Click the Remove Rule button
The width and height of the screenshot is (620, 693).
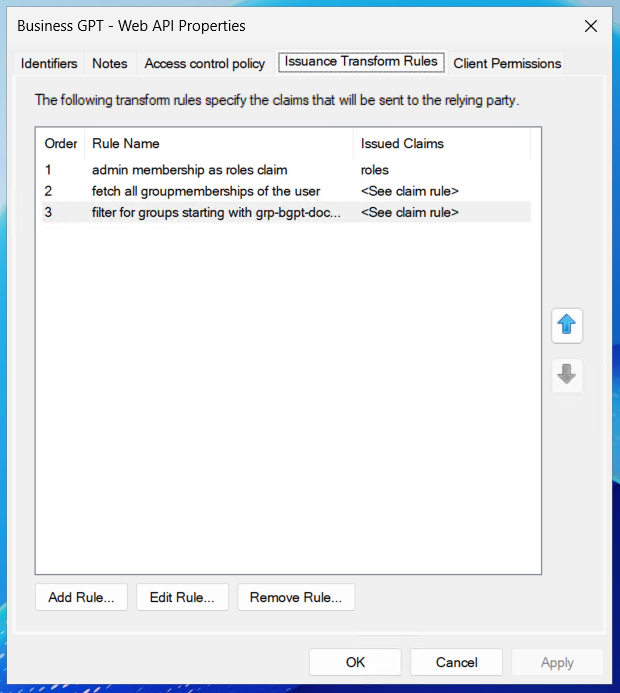coord(296,597)
